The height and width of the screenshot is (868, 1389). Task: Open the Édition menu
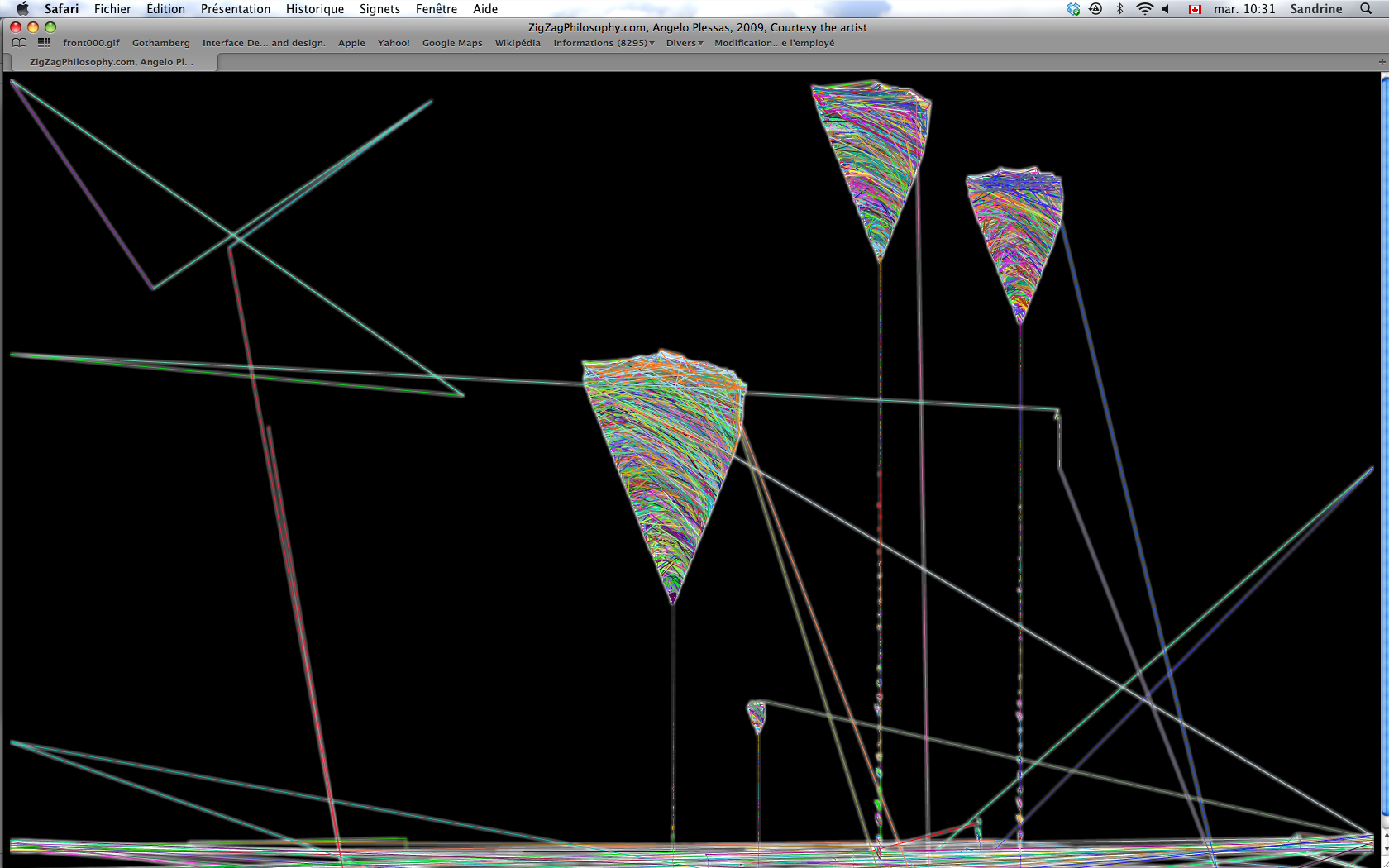[x=166, y=9]
